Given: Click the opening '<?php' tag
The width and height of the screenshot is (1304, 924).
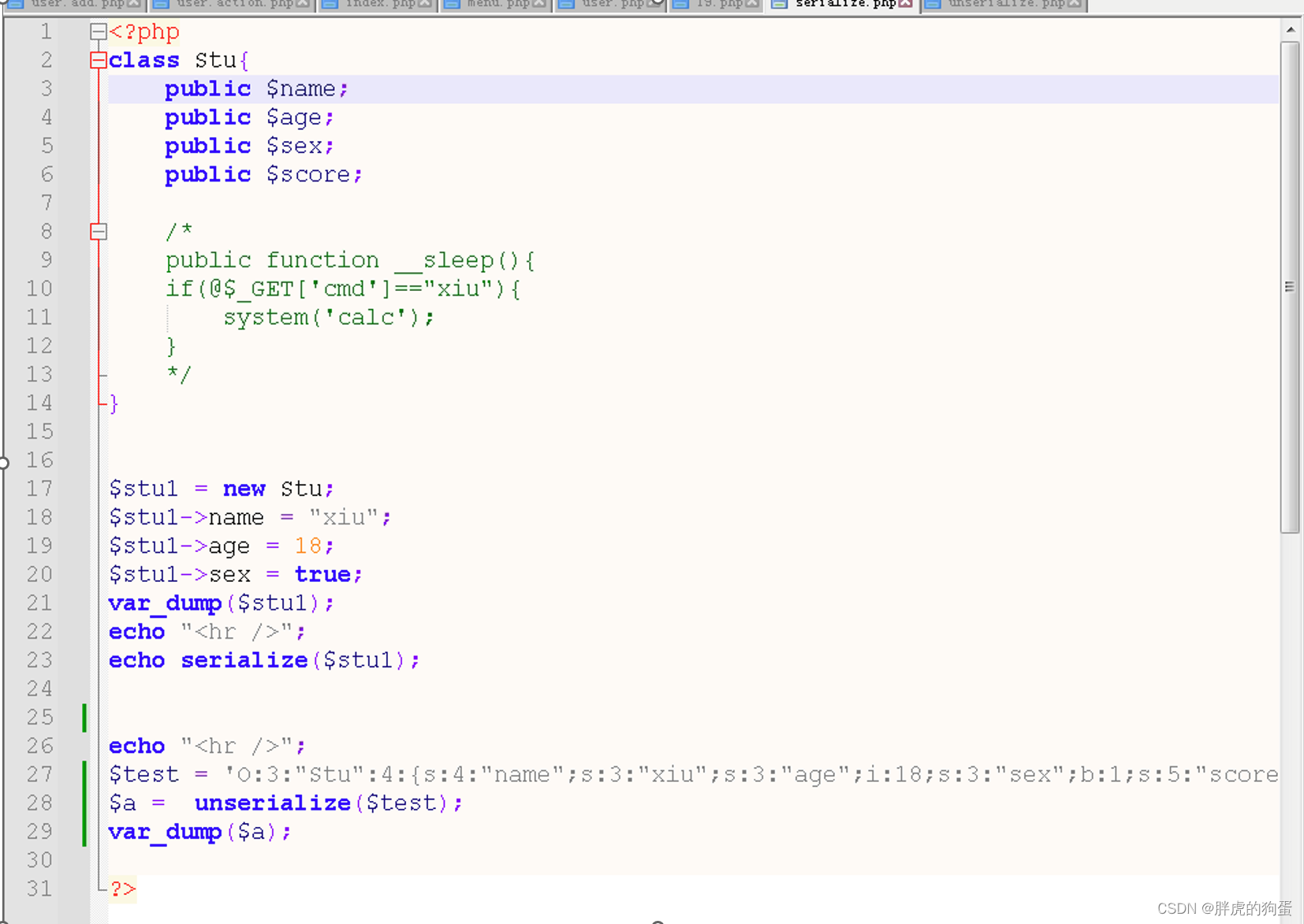Looking at the screenshot, I should click(144, 32).
